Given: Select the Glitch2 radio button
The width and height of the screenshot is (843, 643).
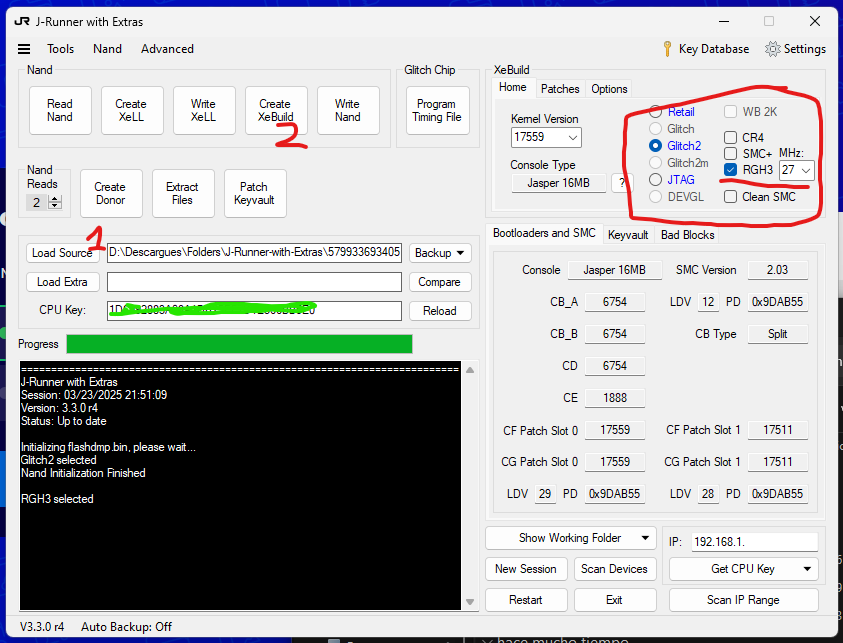Looking at the screenshot, I should (655, 146).
